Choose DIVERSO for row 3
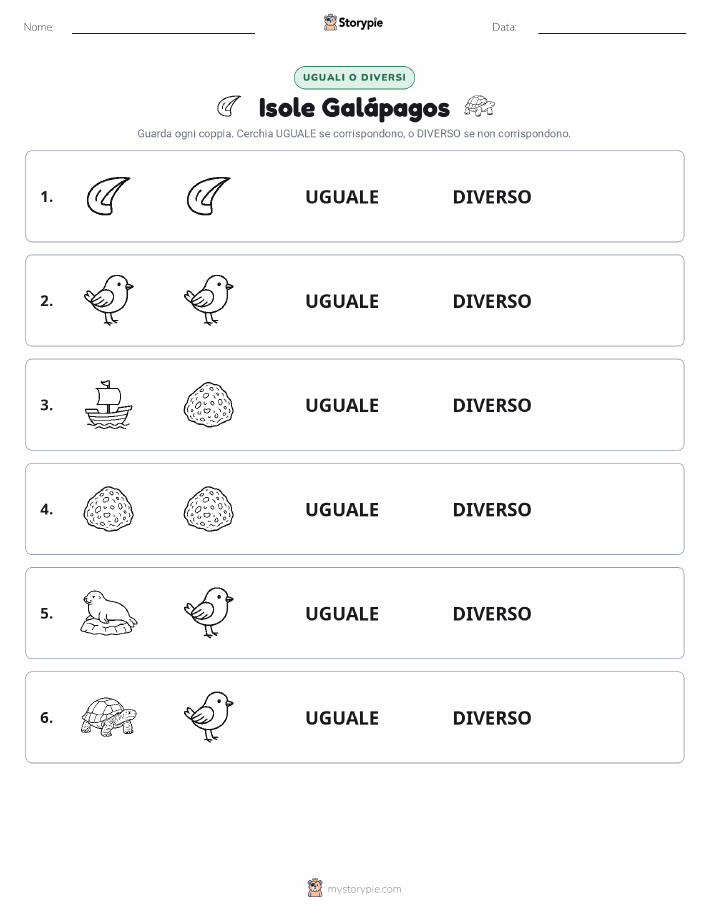Image resolution: width=709 pixels, height=917 pixels. 492,405
